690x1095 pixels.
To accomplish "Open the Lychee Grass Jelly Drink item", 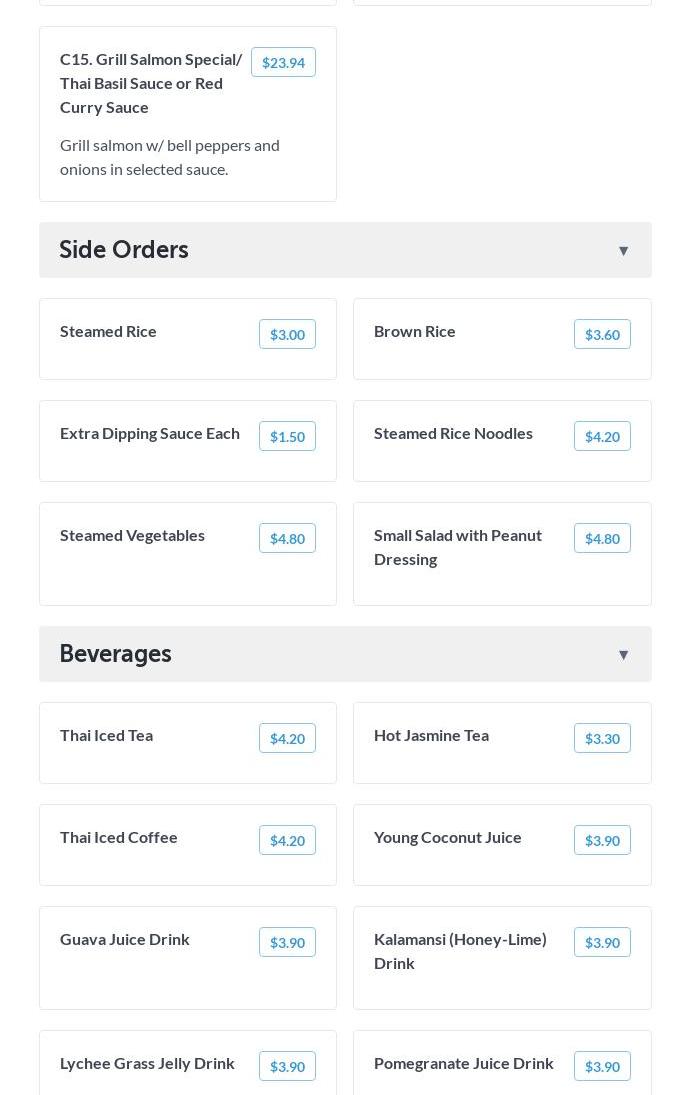I will point(147,1063).
